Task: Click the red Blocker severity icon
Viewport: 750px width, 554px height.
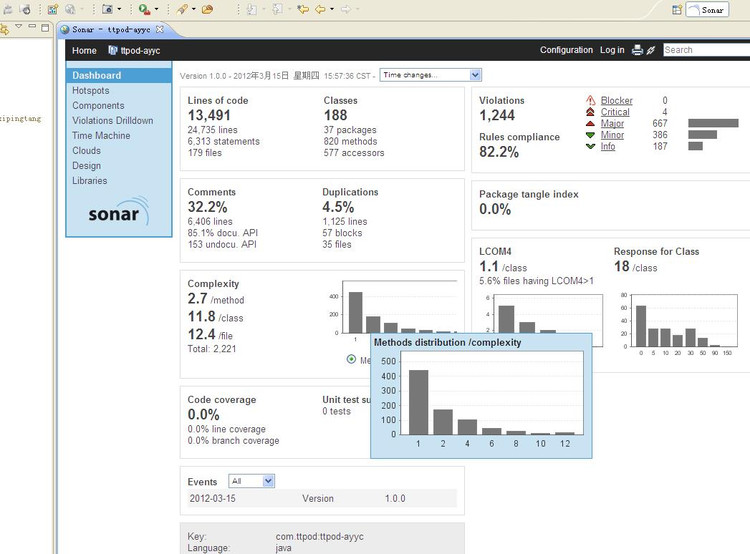Action: (x=591, y=100)
